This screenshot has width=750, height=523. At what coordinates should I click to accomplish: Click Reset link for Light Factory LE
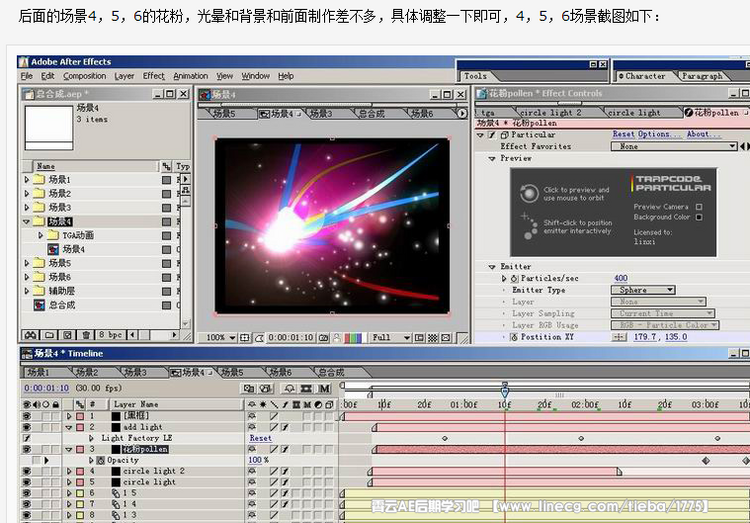point(260,438)
